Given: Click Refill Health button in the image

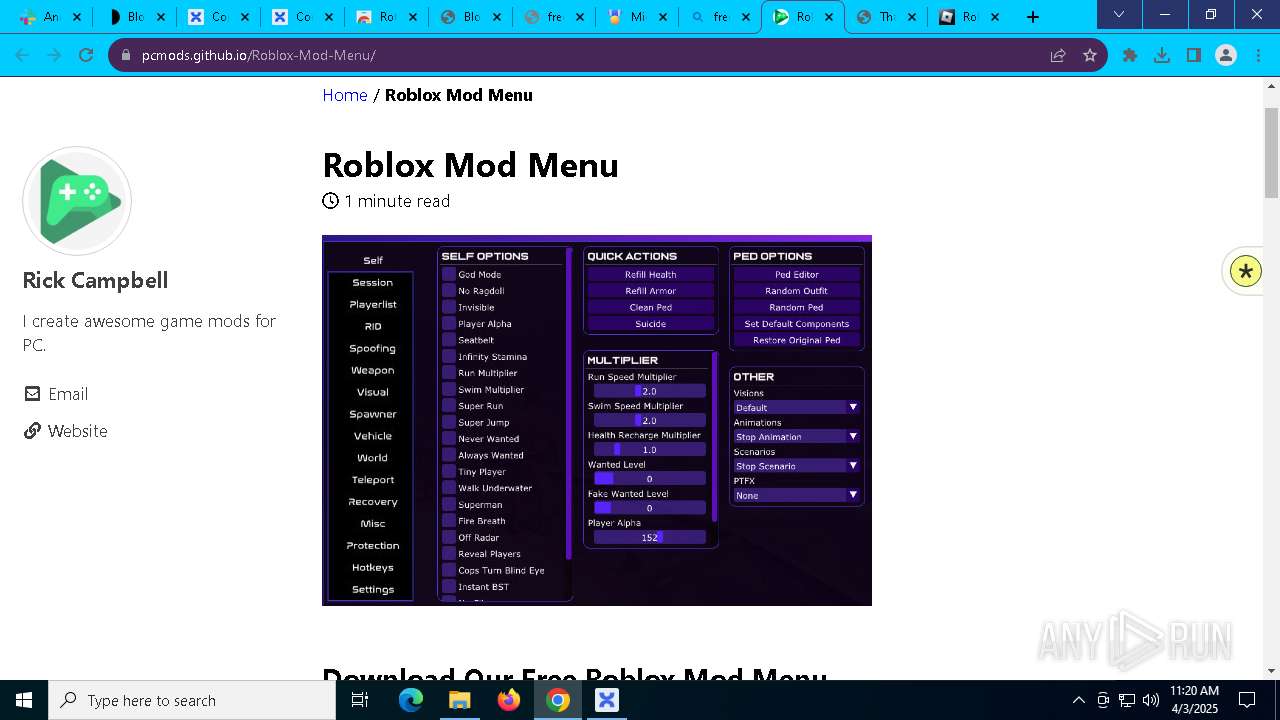Looking at the screenshot, I should [650, 274].
